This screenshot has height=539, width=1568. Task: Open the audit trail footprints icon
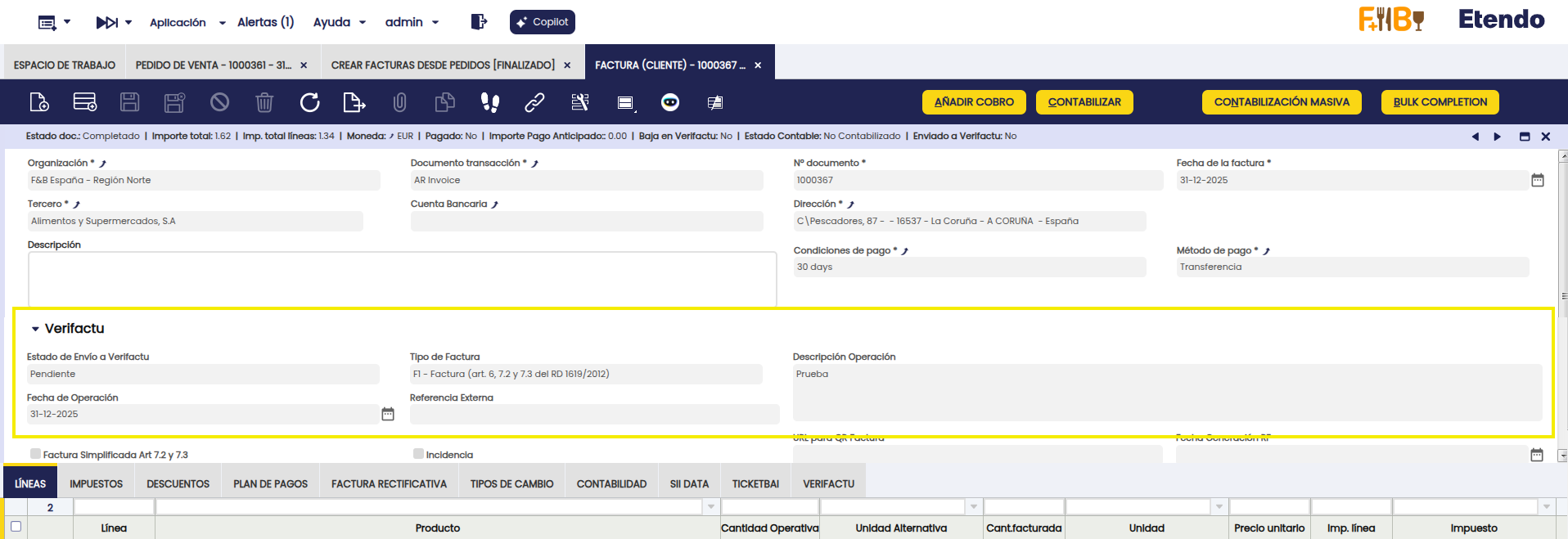tap(489, 102)
